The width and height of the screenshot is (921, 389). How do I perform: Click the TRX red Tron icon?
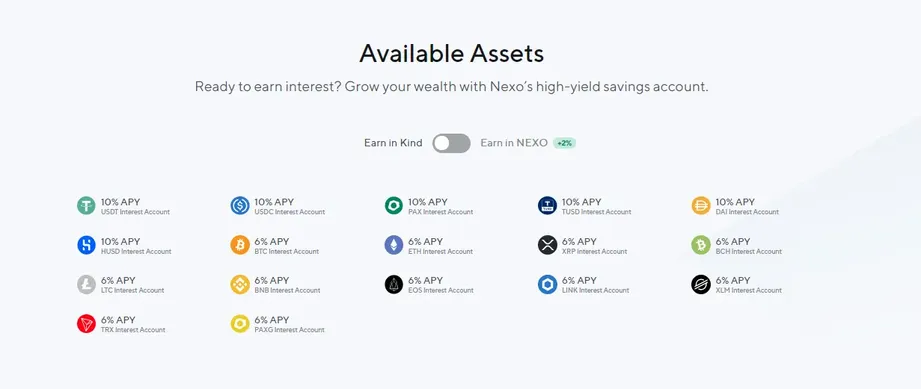[86, 324]
